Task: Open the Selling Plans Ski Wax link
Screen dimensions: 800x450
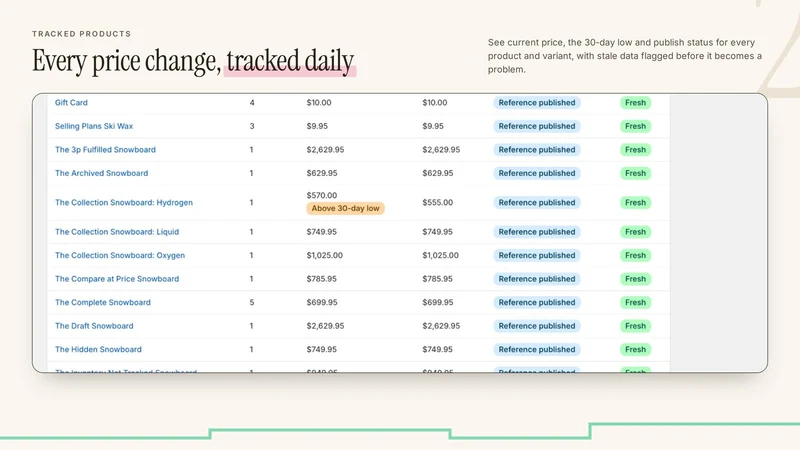Action: tap(94, 126)
